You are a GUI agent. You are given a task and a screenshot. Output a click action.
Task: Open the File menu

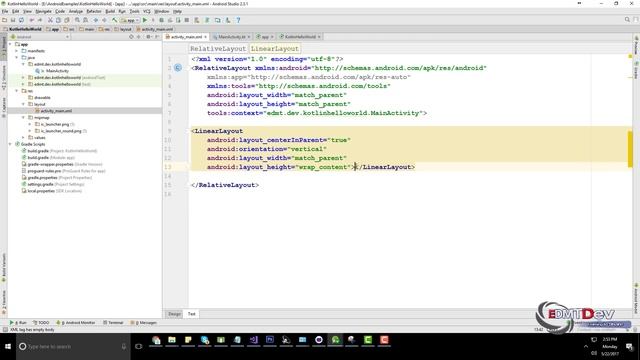pyautogui.click(x=5, y=11)
